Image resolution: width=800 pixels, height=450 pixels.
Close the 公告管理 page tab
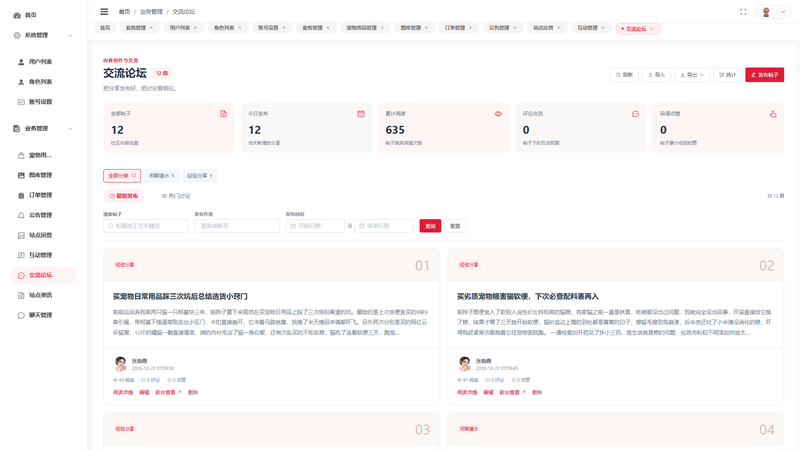[x=514, y=28]
